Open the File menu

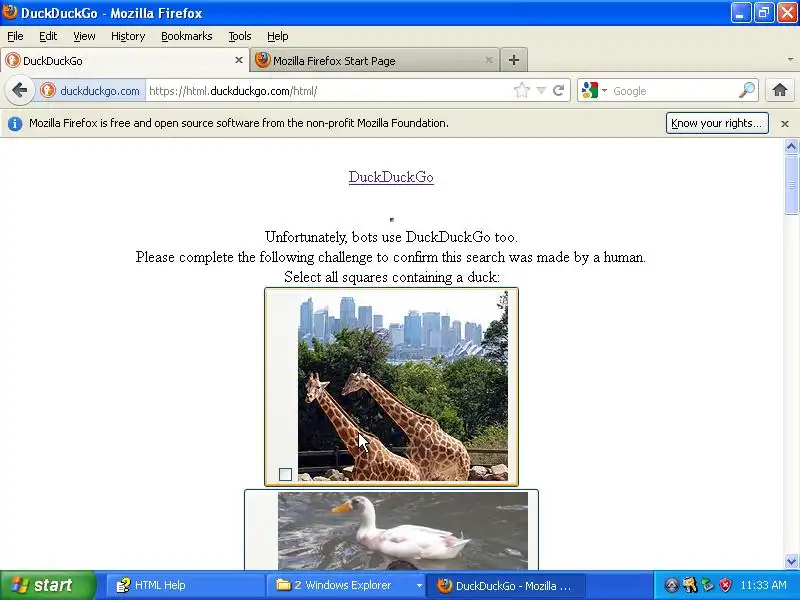pyautogui.click(x=15, y=36)
